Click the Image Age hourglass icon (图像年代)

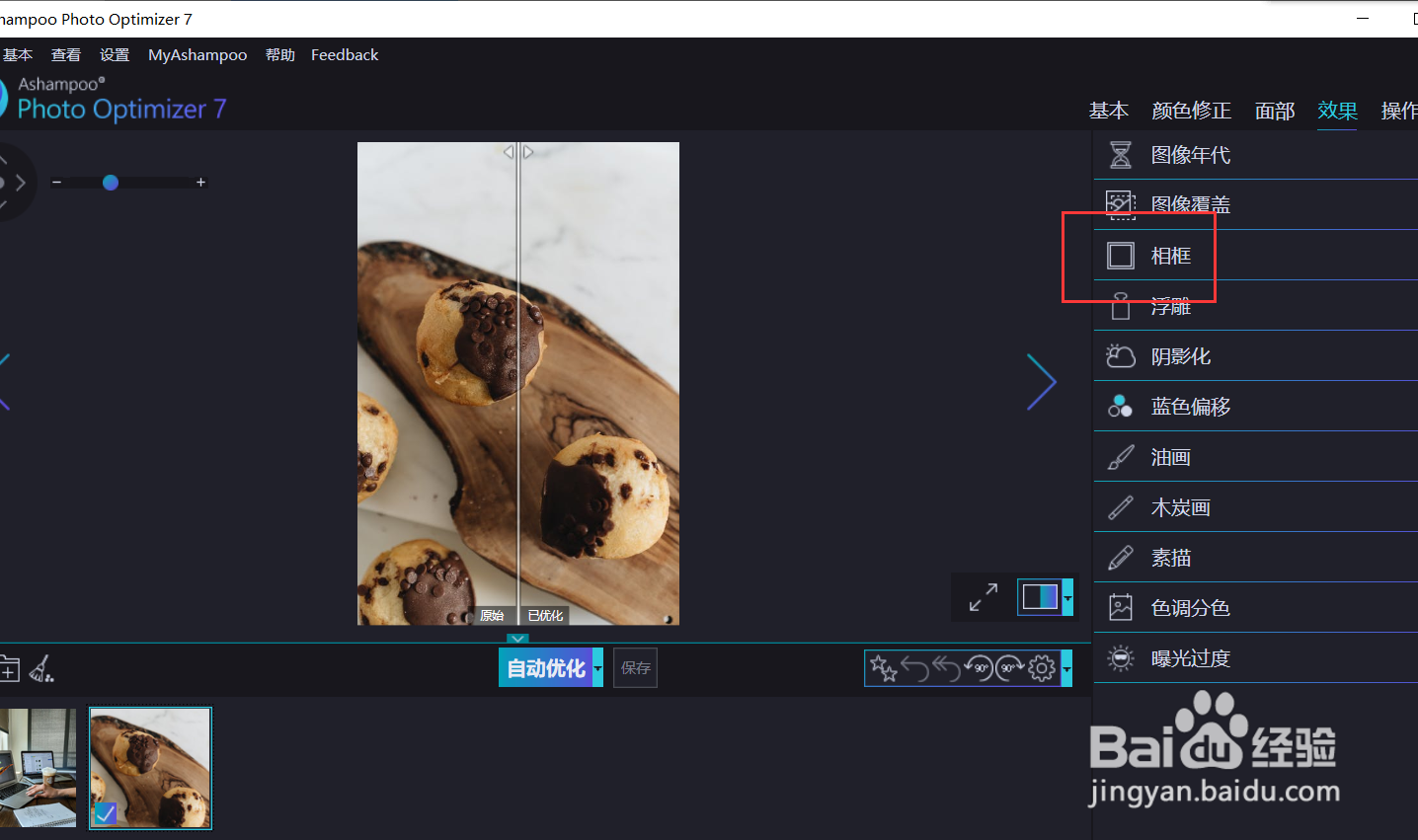tap(1120, 155)
